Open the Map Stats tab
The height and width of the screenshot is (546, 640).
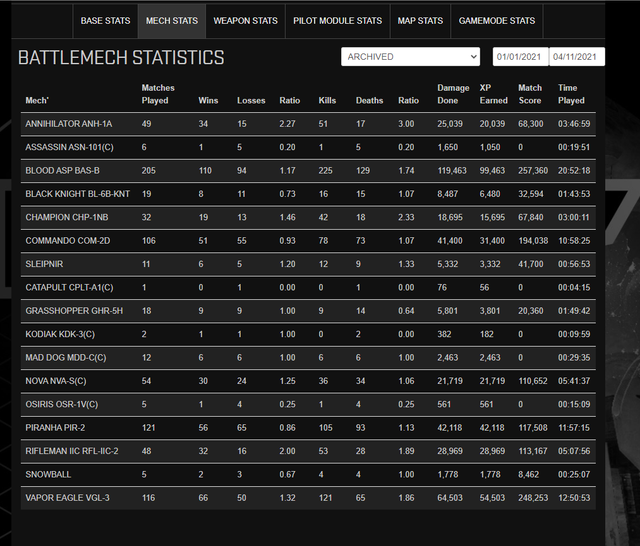[x=420, y=21]
